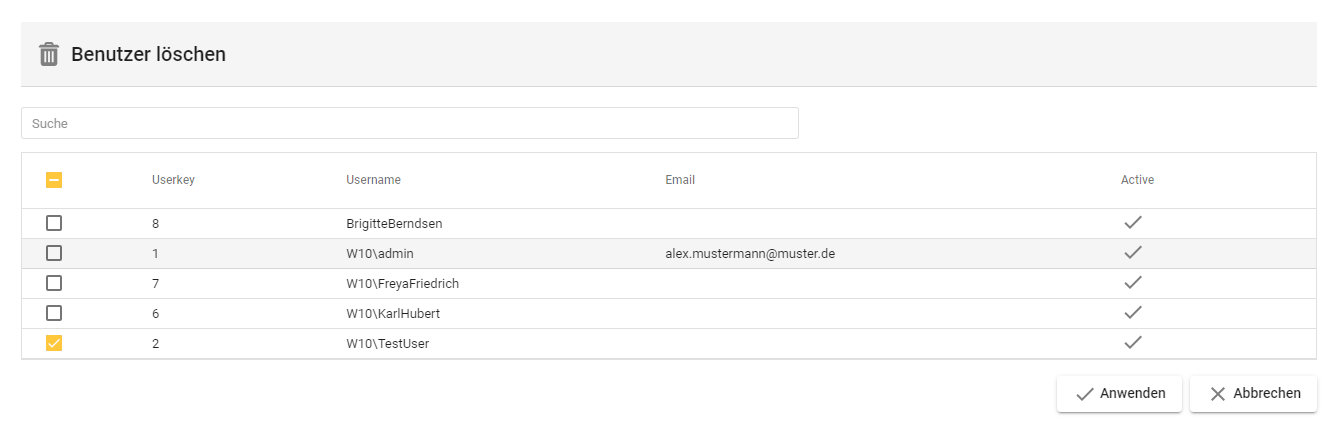This screenshot has height=427, width=1338.
Task: Check the box for BrigitteBerndsen
Action: point(54,223)
